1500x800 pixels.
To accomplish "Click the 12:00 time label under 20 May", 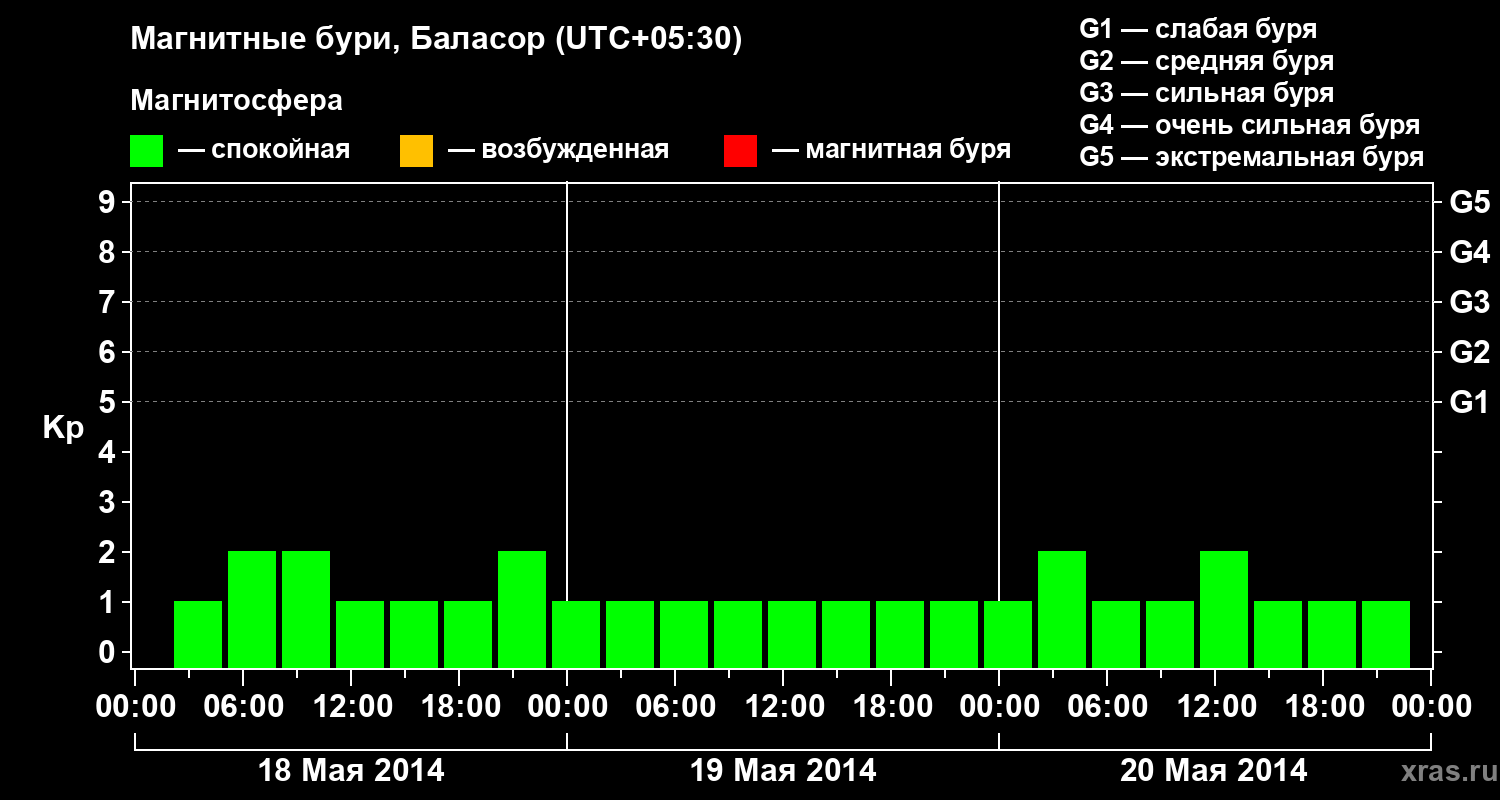I will coord(1215,707).
